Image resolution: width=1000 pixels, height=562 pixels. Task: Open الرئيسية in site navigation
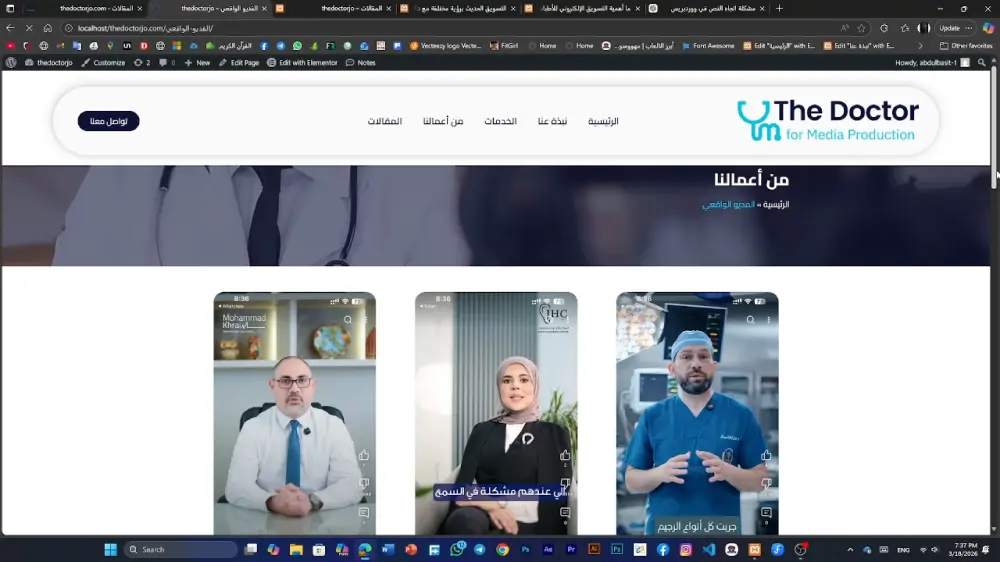(x=603, y=121)
